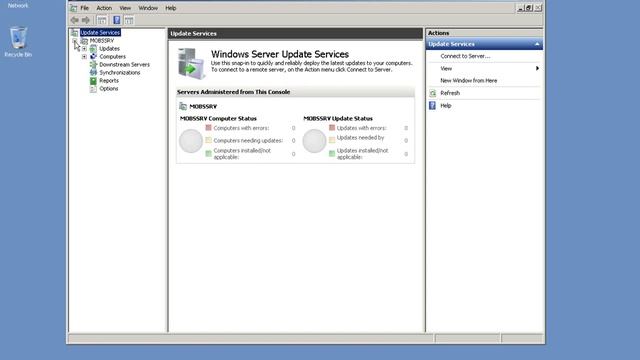This screenshot has width=640, height=360.
Task: Open the Help menu in menu bar
Action: pyautogui.click(x=171, y=8)
